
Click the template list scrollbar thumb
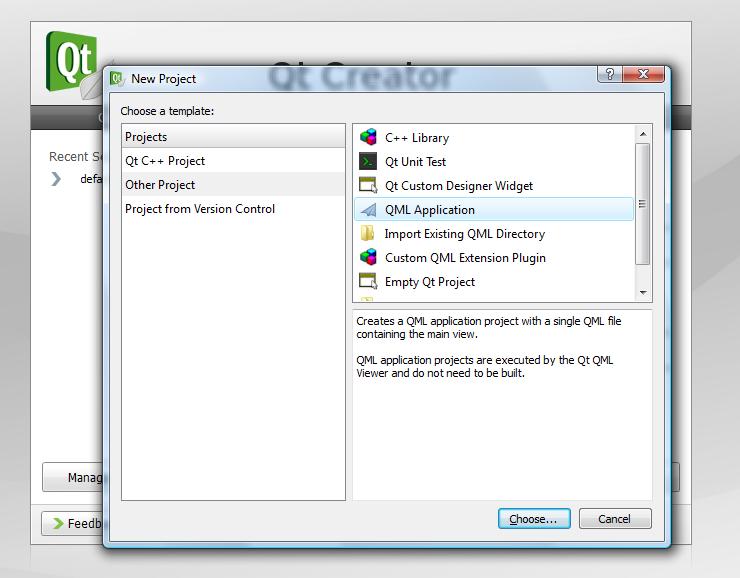[643, 204]
